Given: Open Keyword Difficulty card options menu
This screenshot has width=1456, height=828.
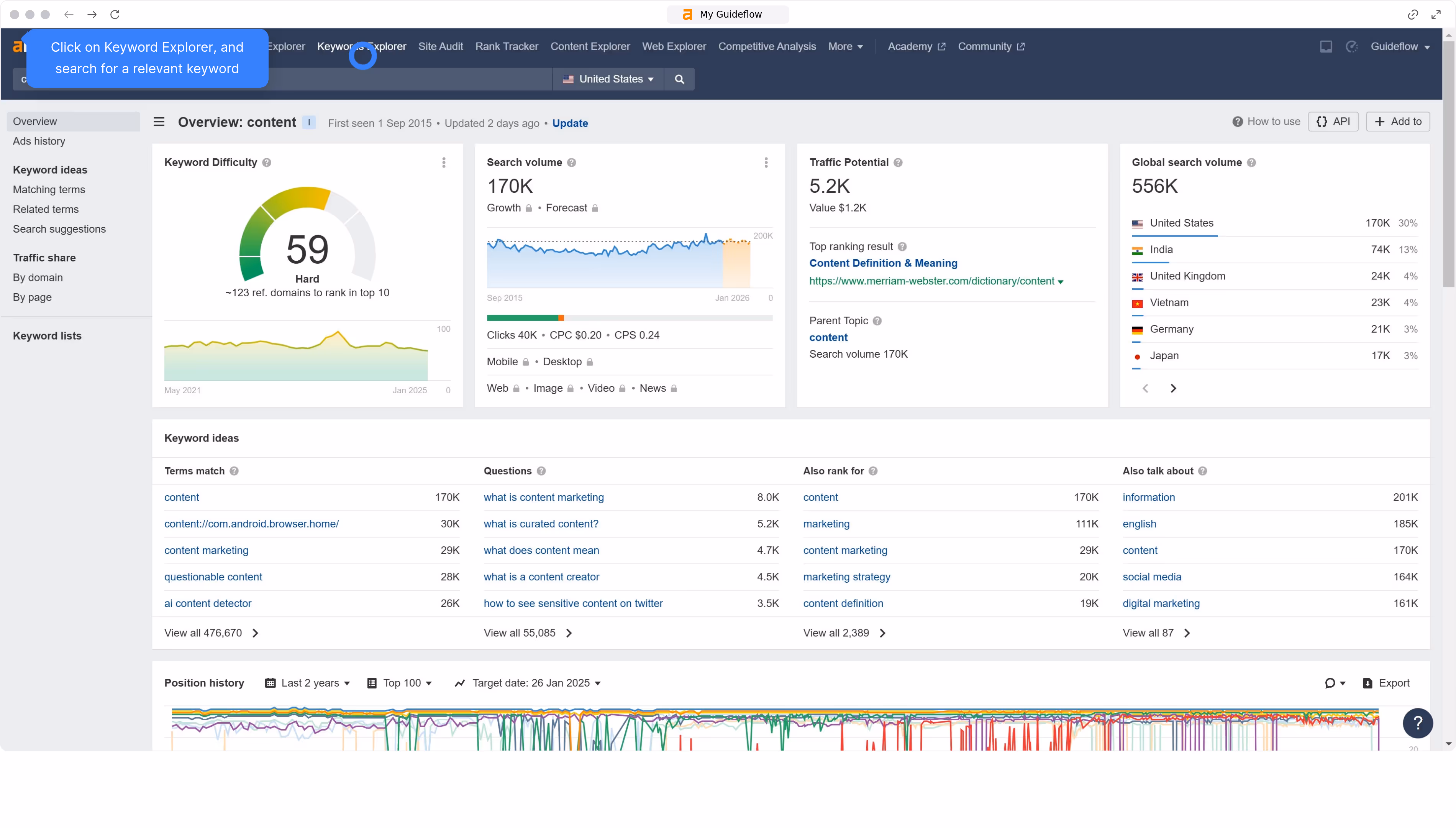Looking at the screenshot, I should pyautogui.click(x=444, y=163).
